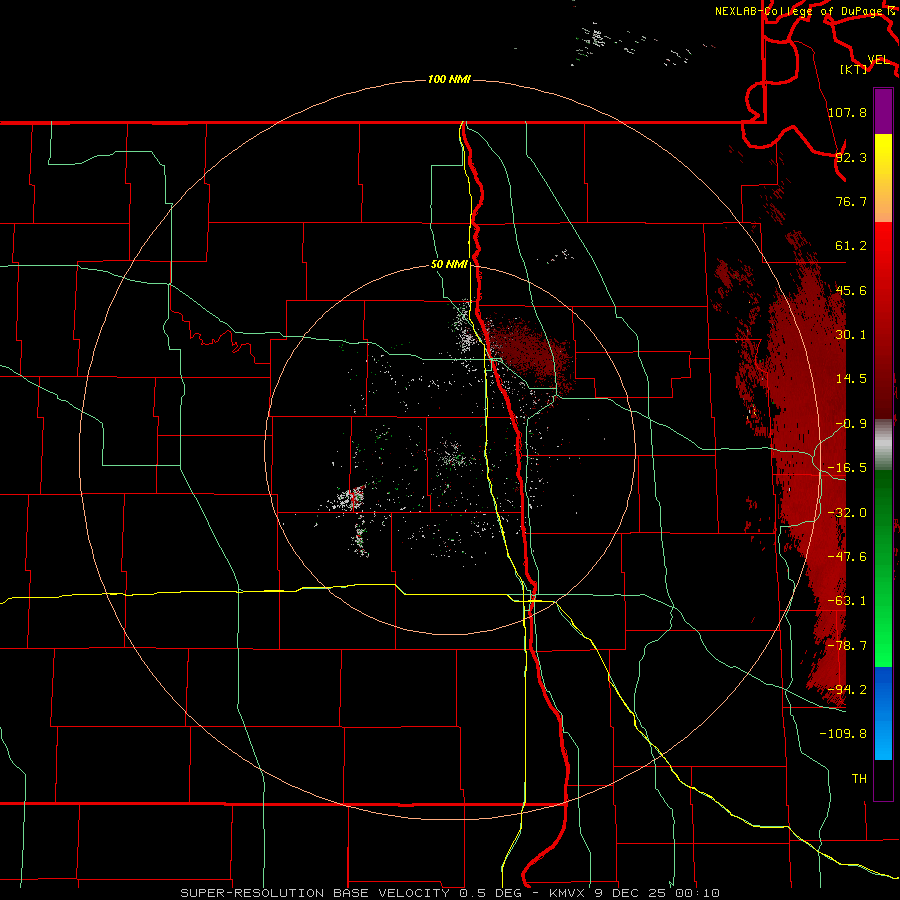Select the 30.1 velocity scale value
Image resolution: width=900 pixels, height=900 pixels.
pyautogui.click(x=851, y=335)
